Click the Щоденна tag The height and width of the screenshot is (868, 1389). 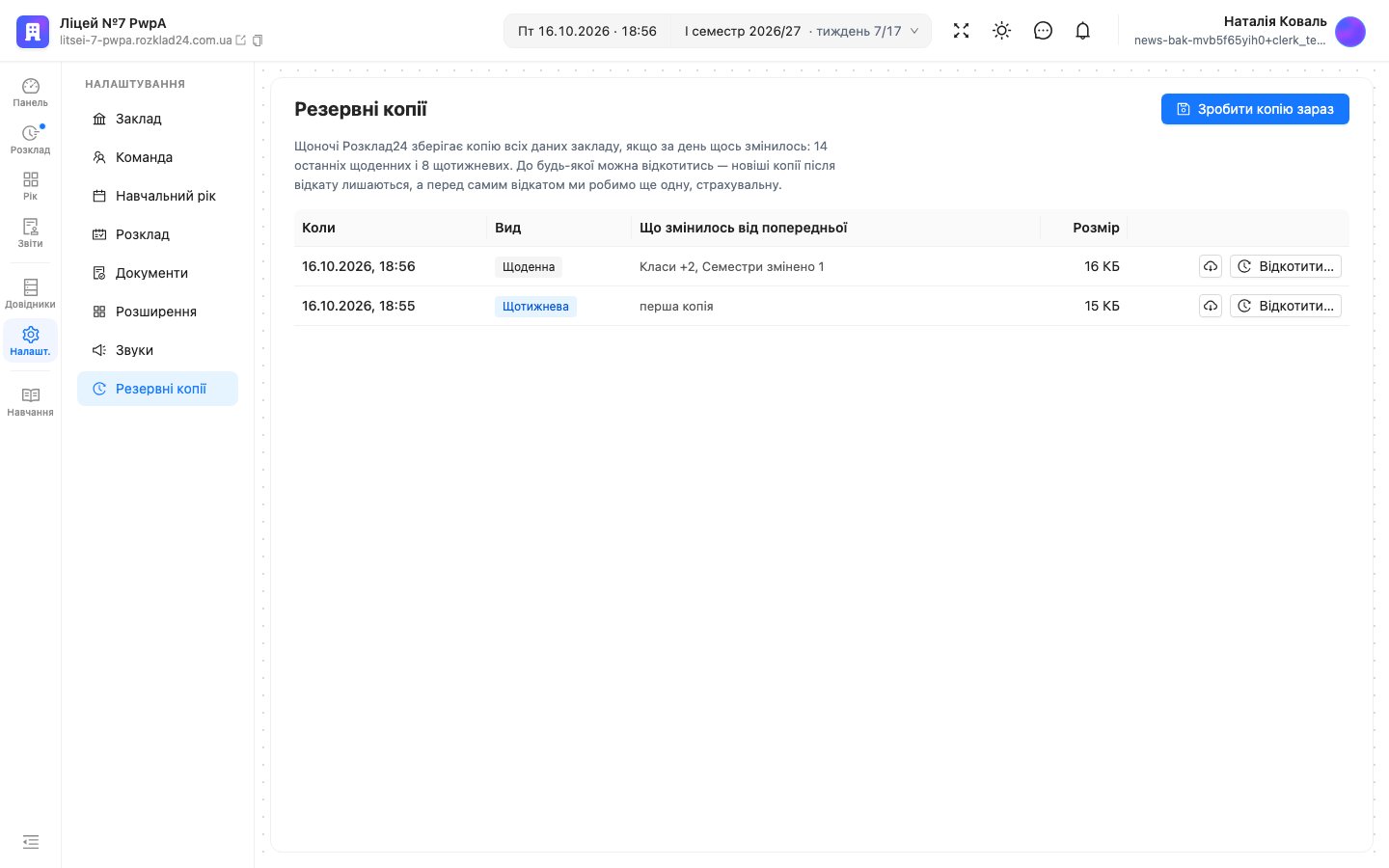(x=529, y=267)
